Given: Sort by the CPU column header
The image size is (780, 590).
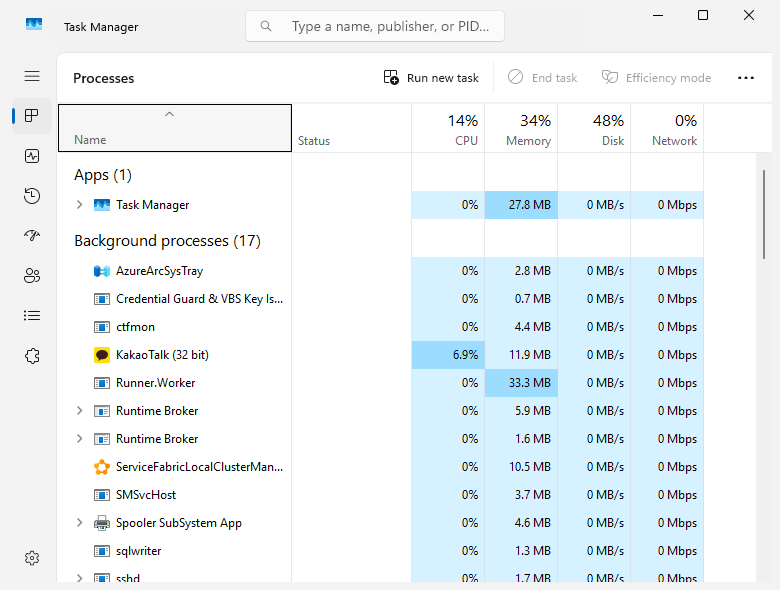Looking at the screenshot, I should [x=448, y=128].
